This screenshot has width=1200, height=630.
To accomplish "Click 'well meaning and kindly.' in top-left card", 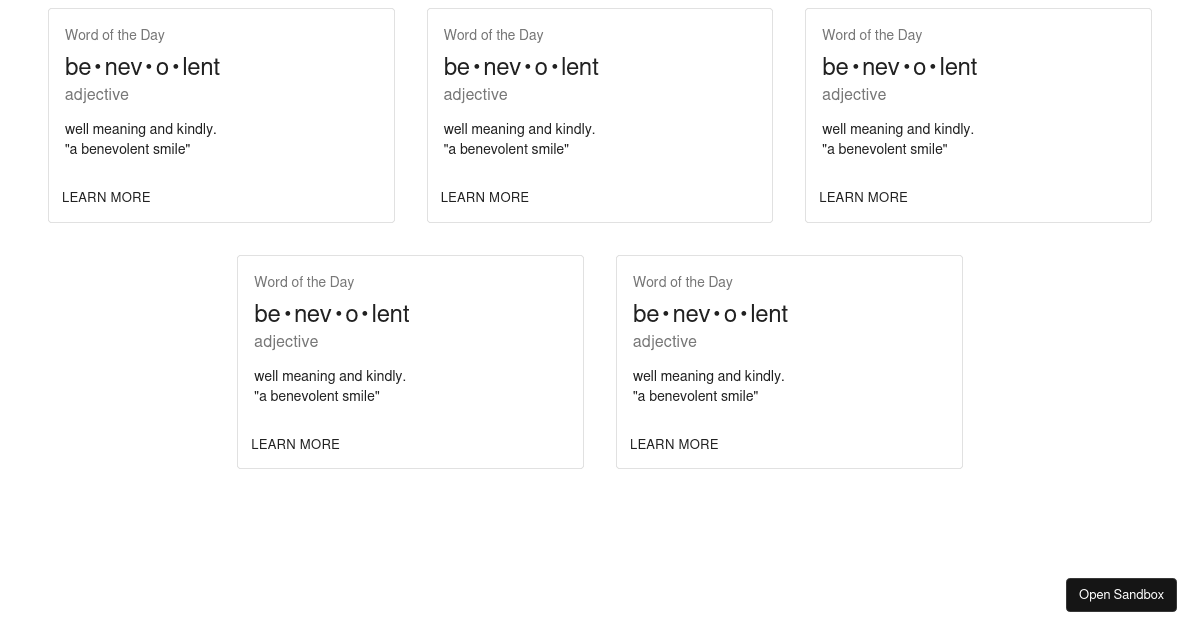I will coord(141,129).
